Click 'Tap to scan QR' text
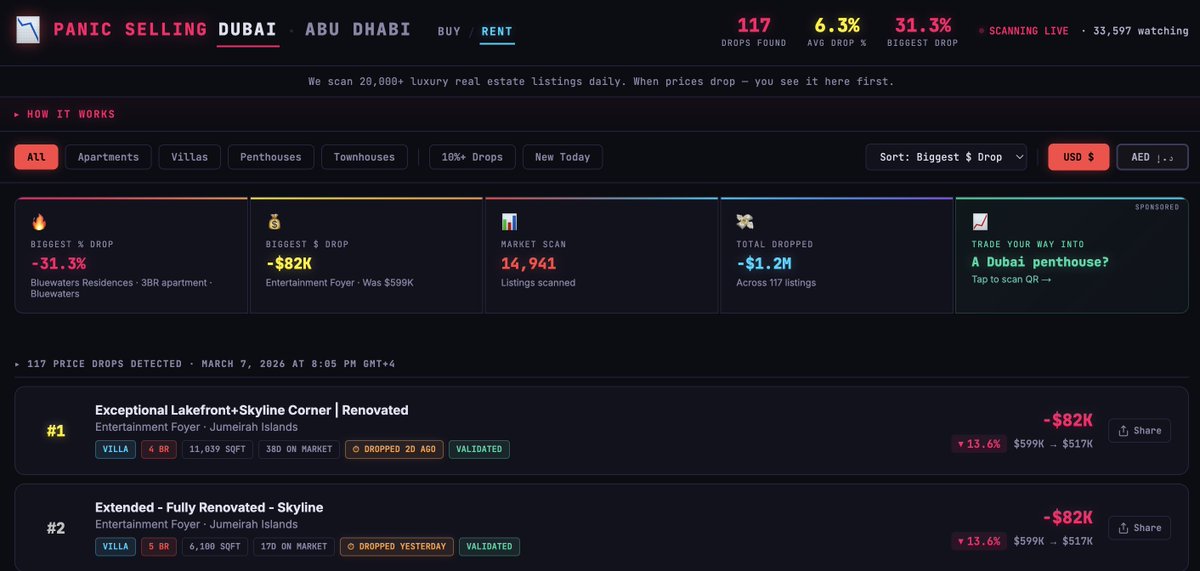 pos(1011,279)
